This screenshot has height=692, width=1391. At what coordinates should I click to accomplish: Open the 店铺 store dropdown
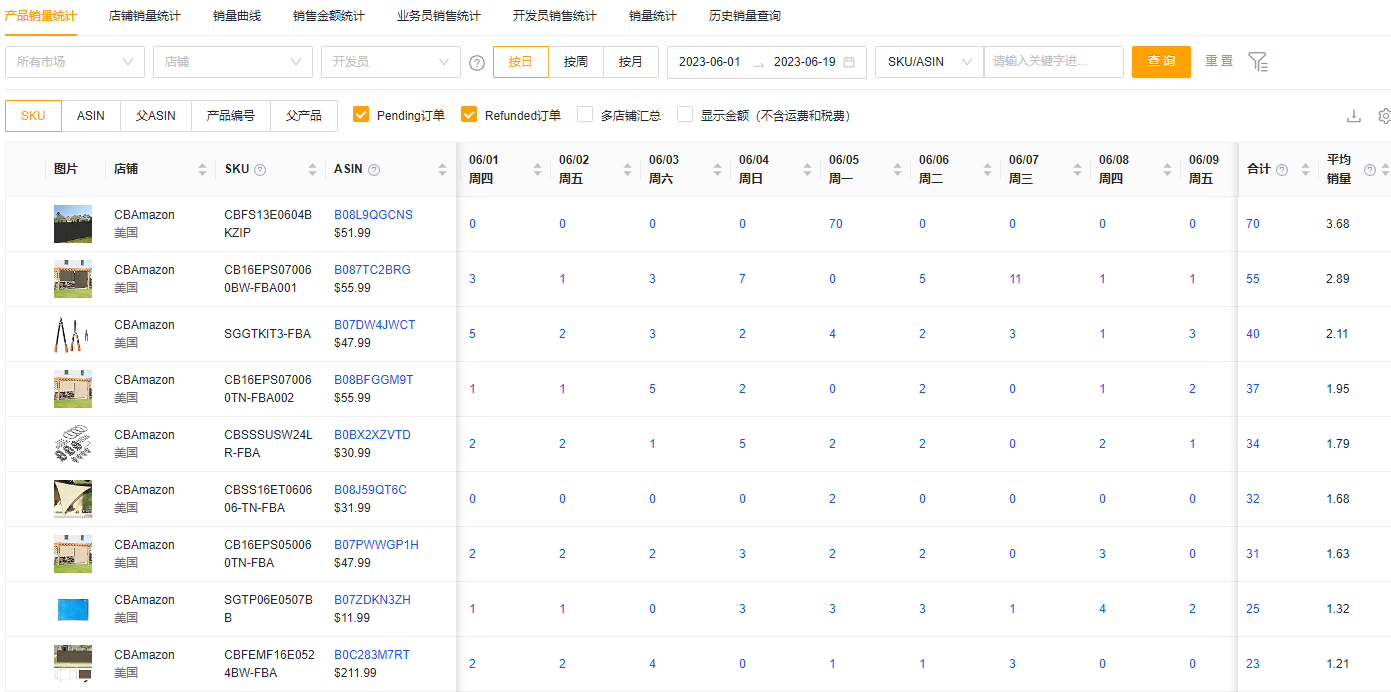pos(232,62)
